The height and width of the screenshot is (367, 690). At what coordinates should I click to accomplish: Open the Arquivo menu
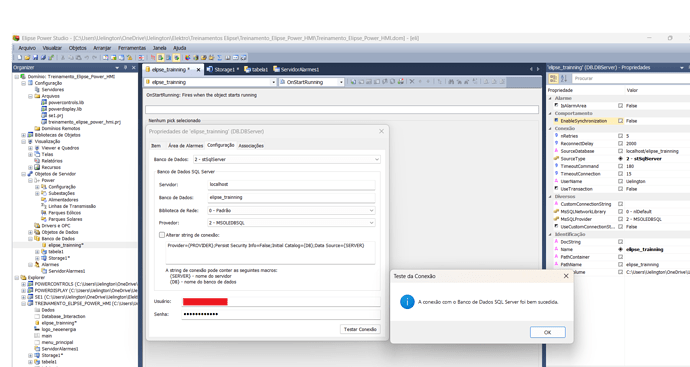click(27, 48)
